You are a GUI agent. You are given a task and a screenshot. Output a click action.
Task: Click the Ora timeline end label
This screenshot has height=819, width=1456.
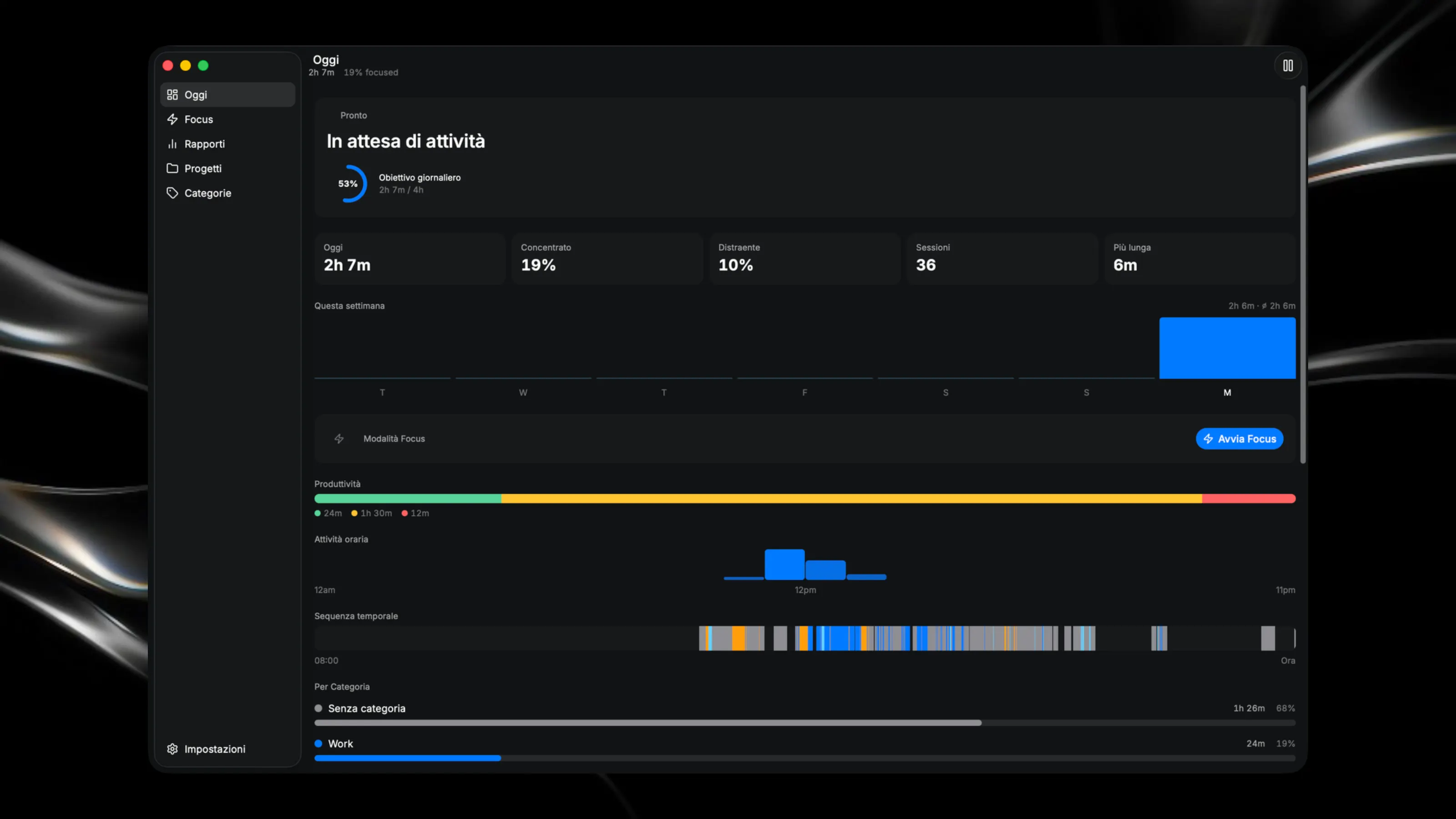(1288, 660)
